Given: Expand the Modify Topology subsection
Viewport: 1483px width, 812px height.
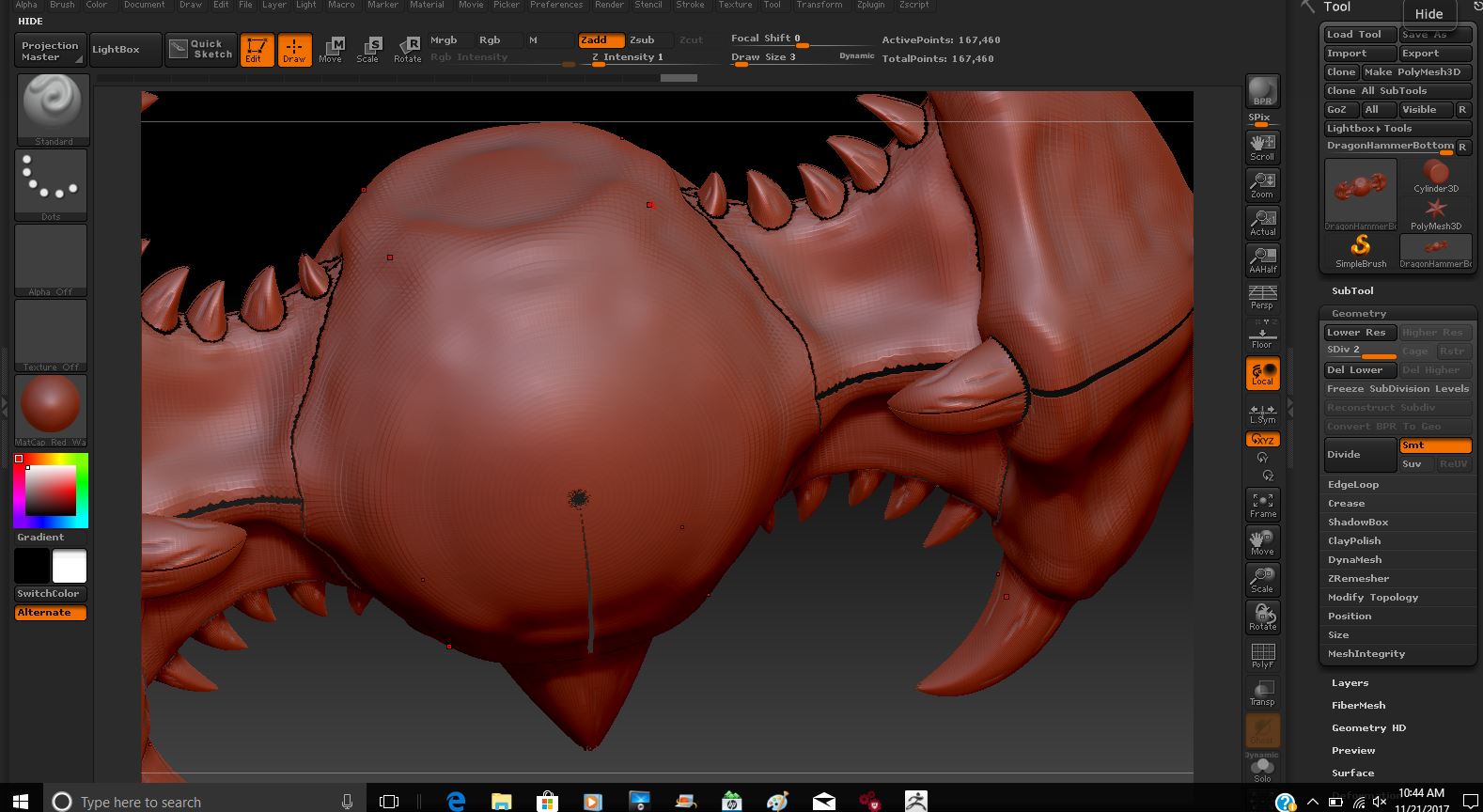Looking at the screenshot, I should click(x=1373, y=598).
